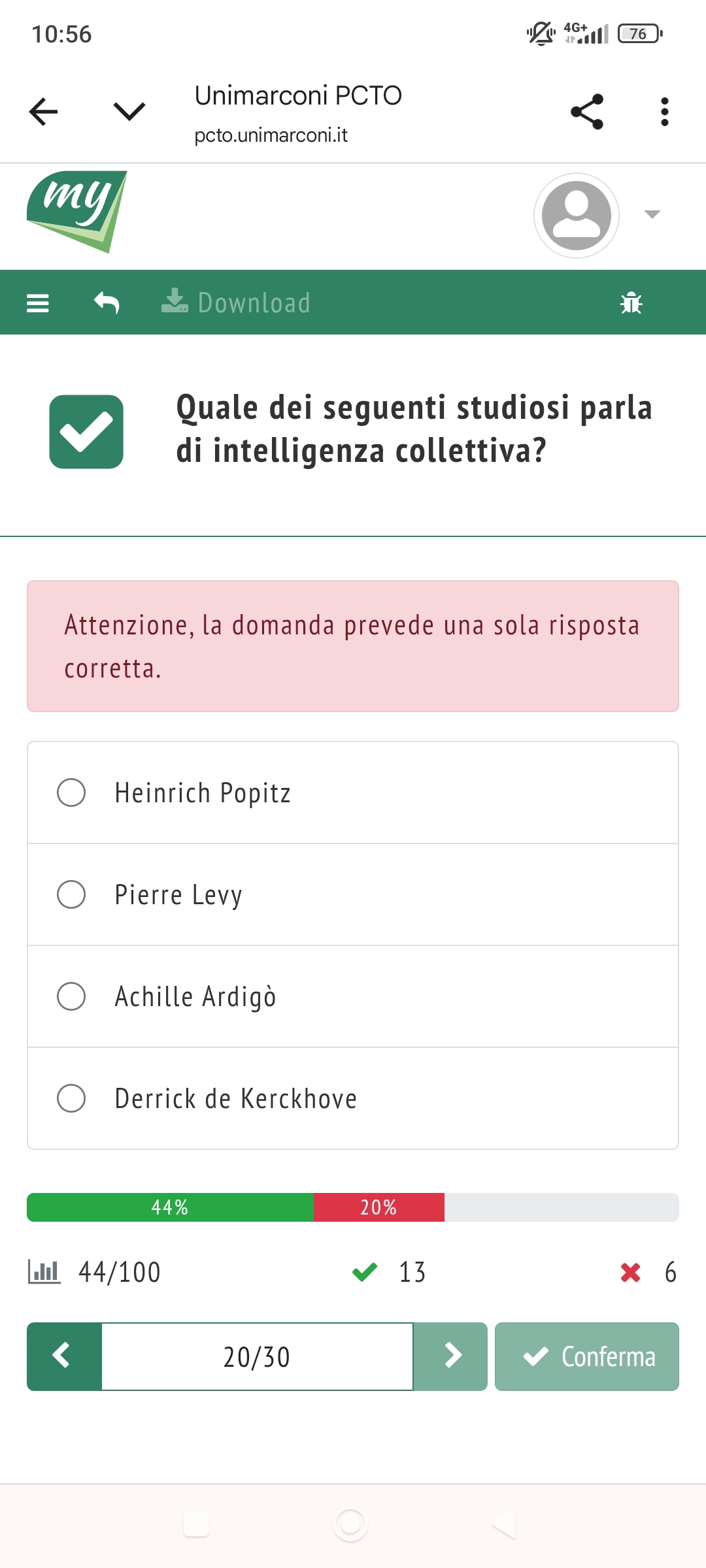The image size is (706, 1568).
Task: Choose the Achille Ardigò option
Action: 71,996
